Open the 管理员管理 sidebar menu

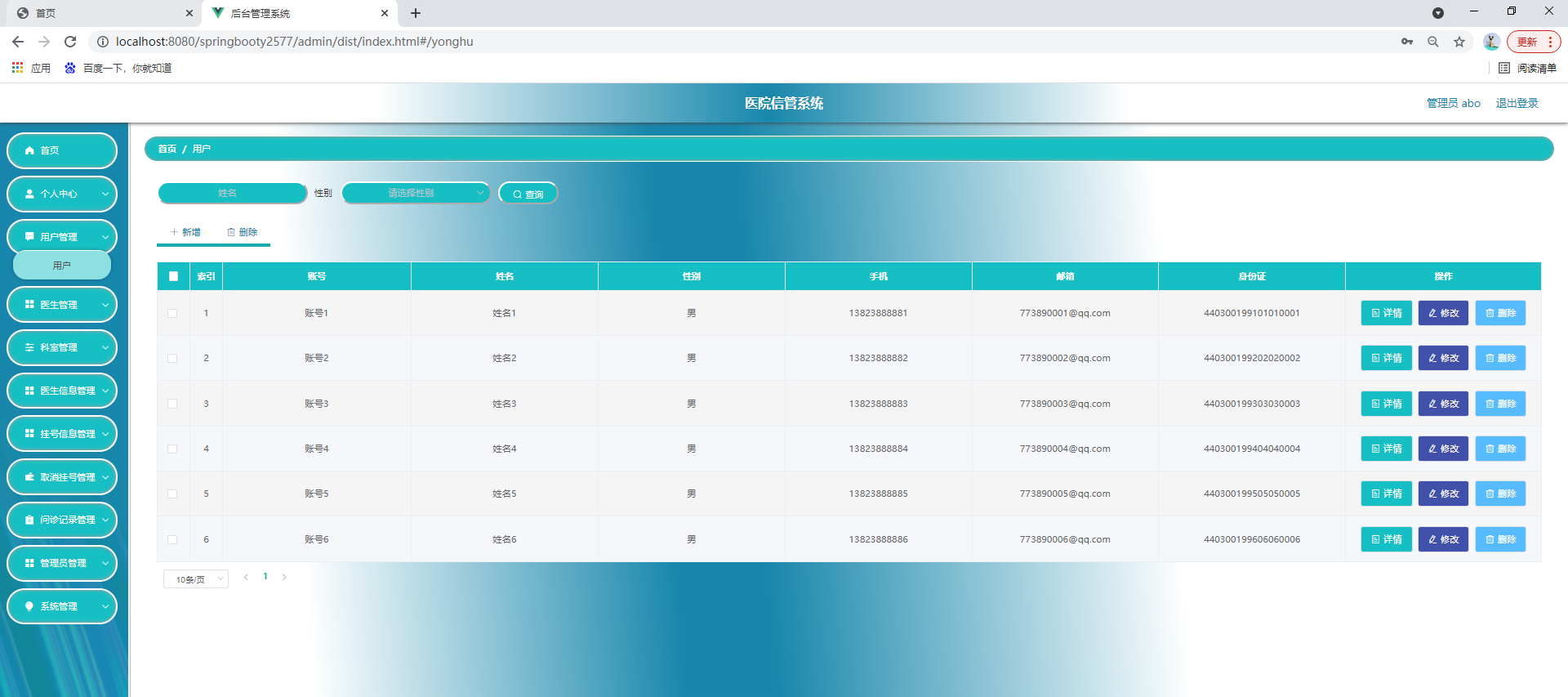62,563
